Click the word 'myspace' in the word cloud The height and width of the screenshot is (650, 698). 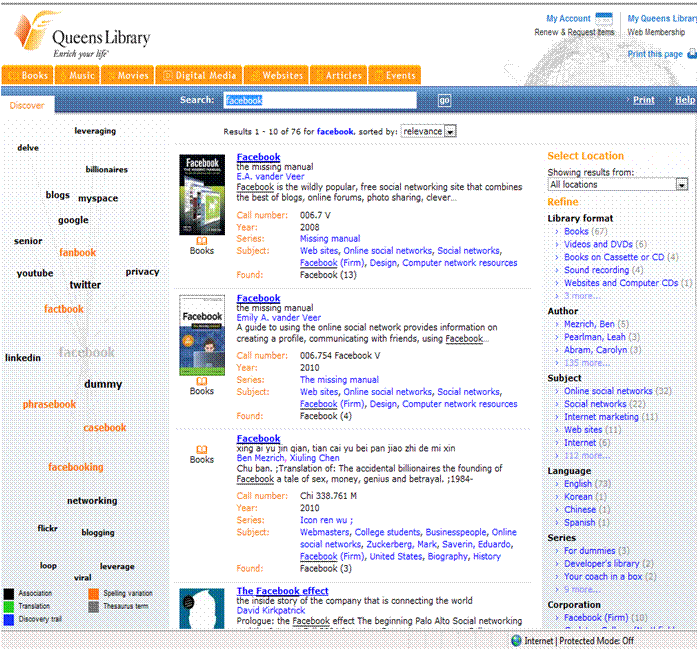(98, 198)
